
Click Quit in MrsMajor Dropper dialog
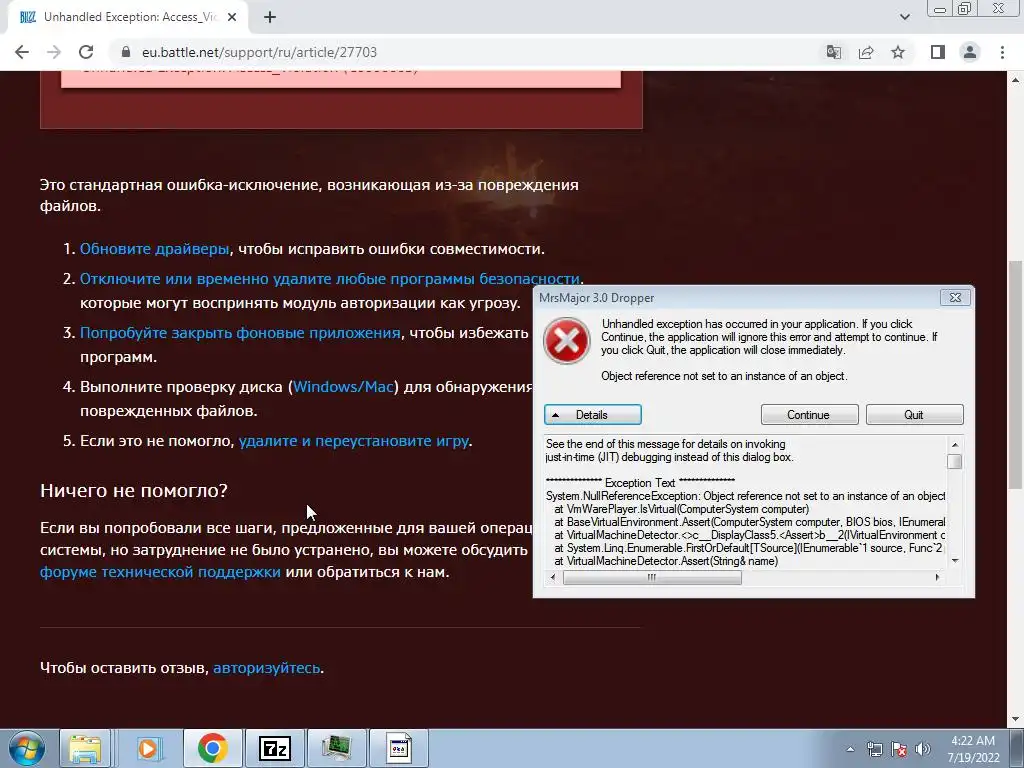coord(914,415)
